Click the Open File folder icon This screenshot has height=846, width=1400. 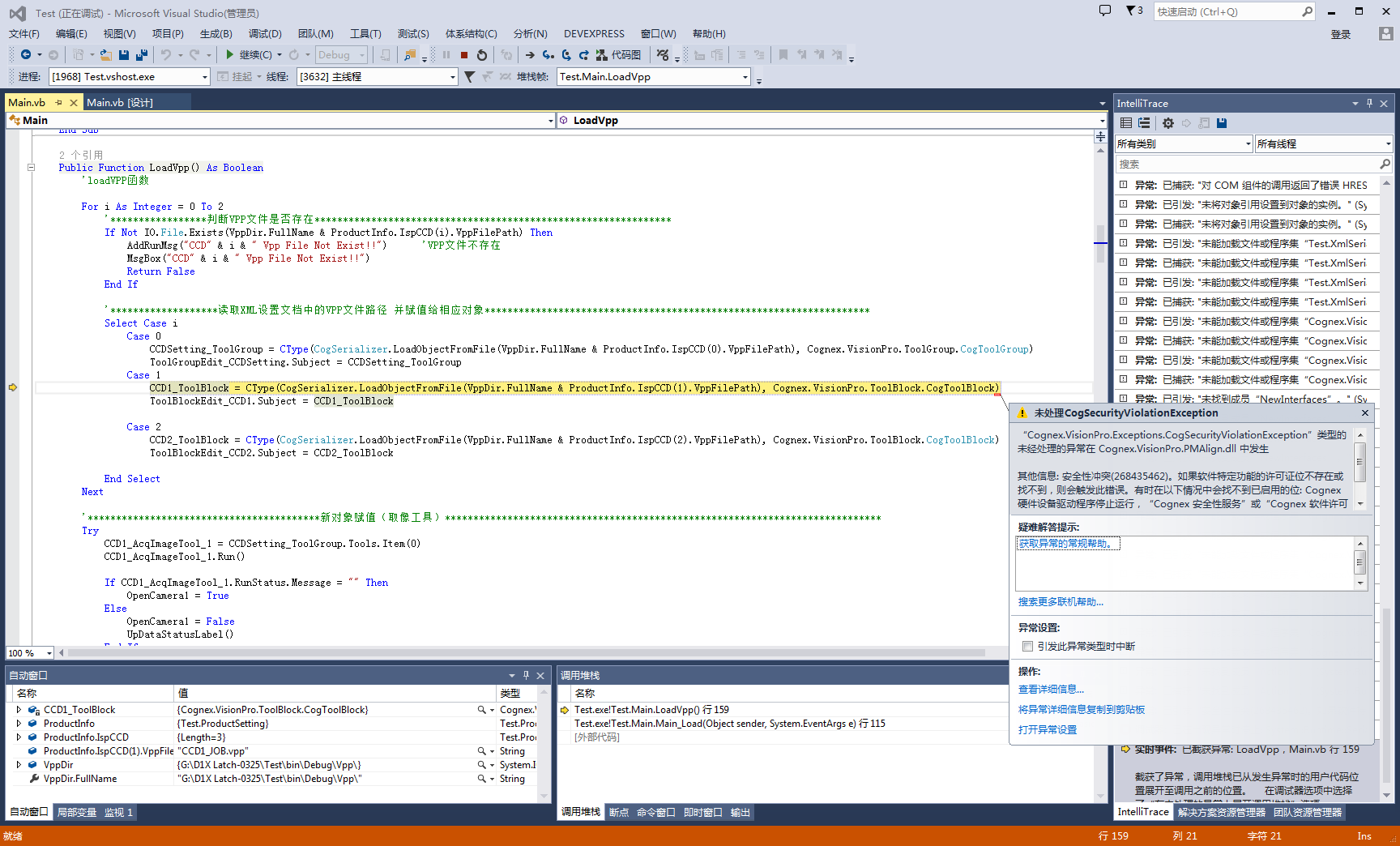click(105, 54)
